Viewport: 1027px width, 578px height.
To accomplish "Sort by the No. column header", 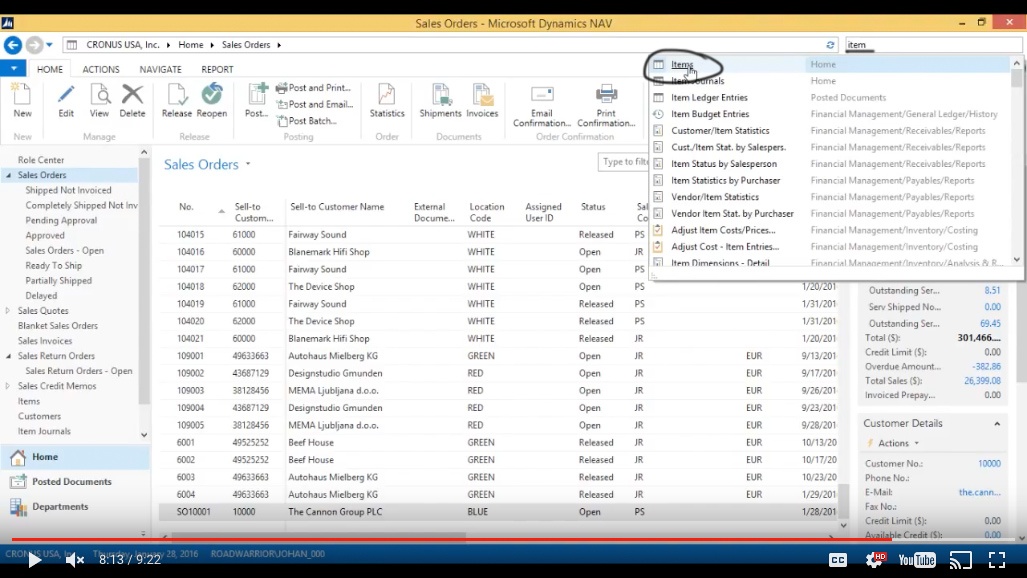I will pos(186,206).
